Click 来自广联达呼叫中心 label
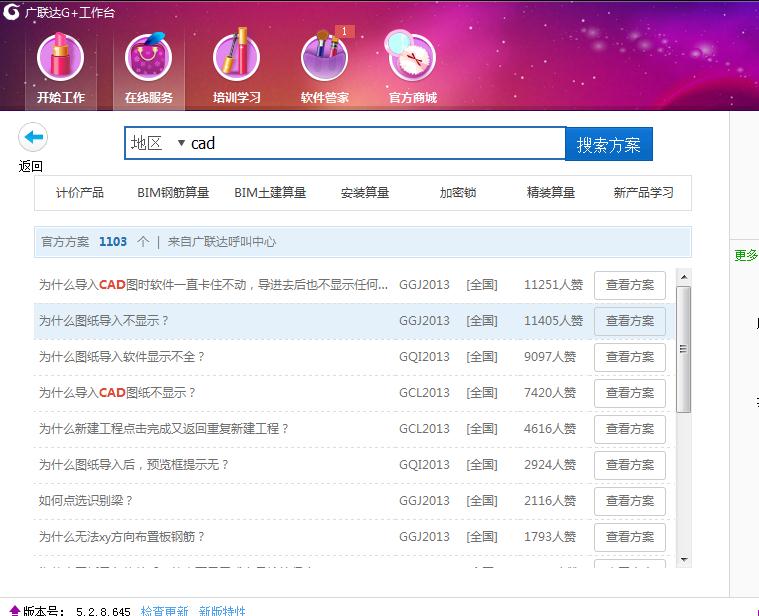The width and height of the screenshot is (759, 616). pos(222,241)
